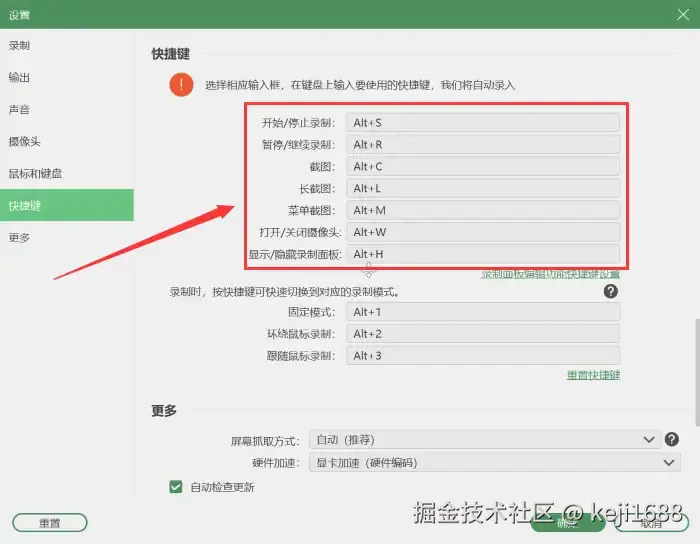700x544 pixels.
Task: Focus the 打开/关闭摄像头 hotkey field Alt+W
Action: tap(483, 232)
